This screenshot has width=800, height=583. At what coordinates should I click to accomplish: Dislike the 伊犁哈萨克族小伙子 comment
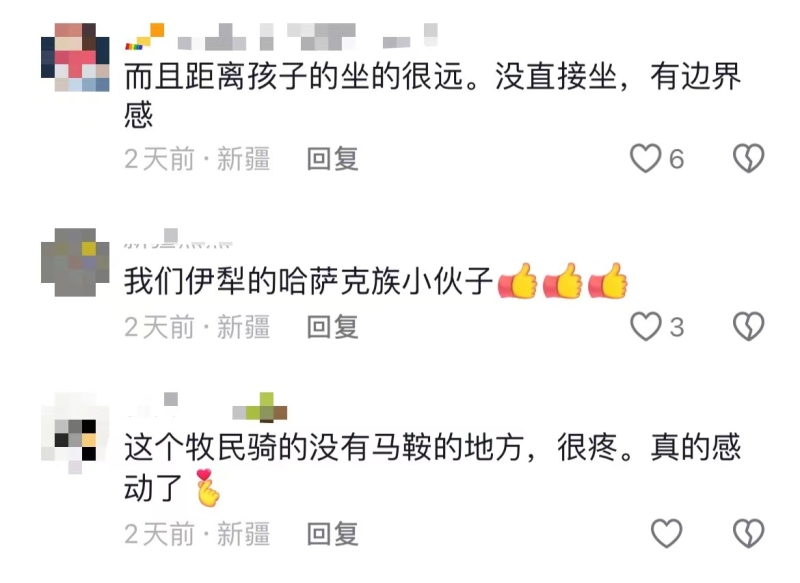[748, 326]
